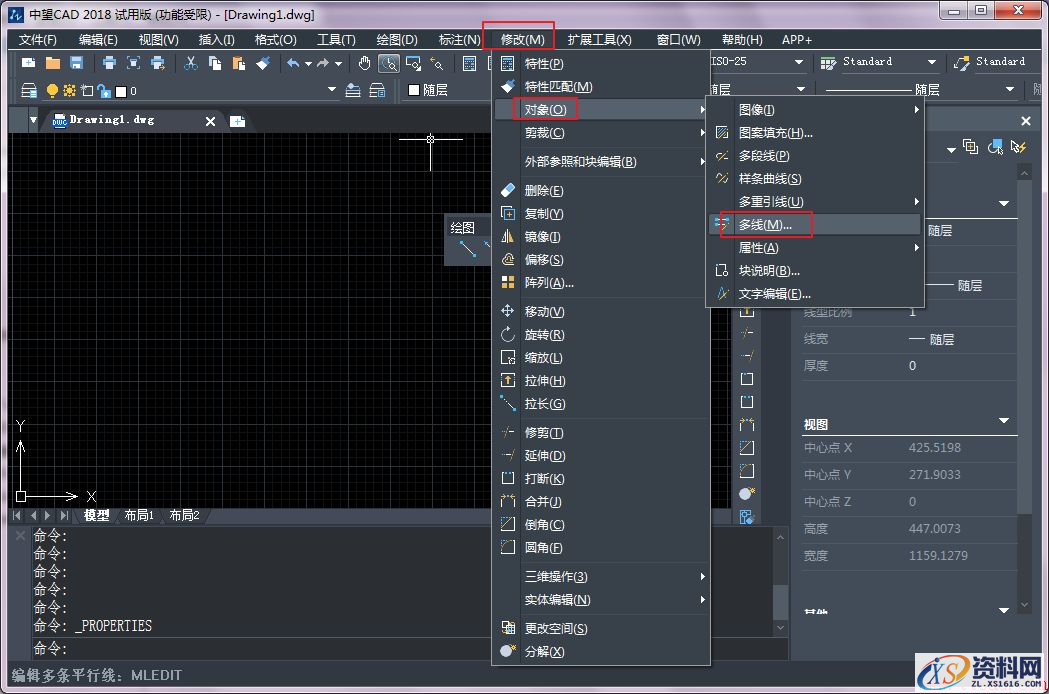Click the layer color swatch square
The height and width of the screenshot is (694, 1049).
[x=120, y=89]
